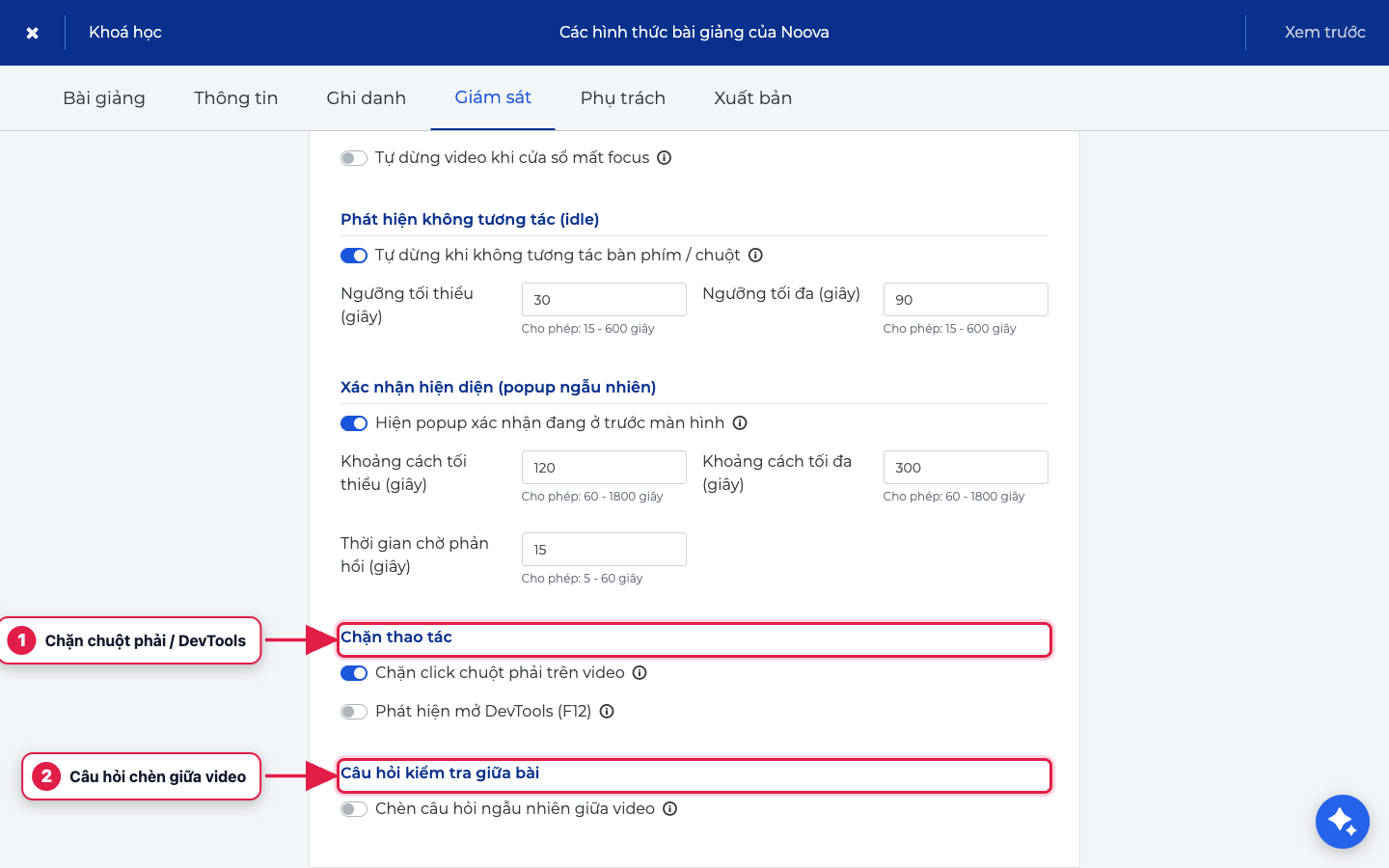Close the course editor with the X icon
This screenshot has width=1389, height=868.
[x=32, y=33]
